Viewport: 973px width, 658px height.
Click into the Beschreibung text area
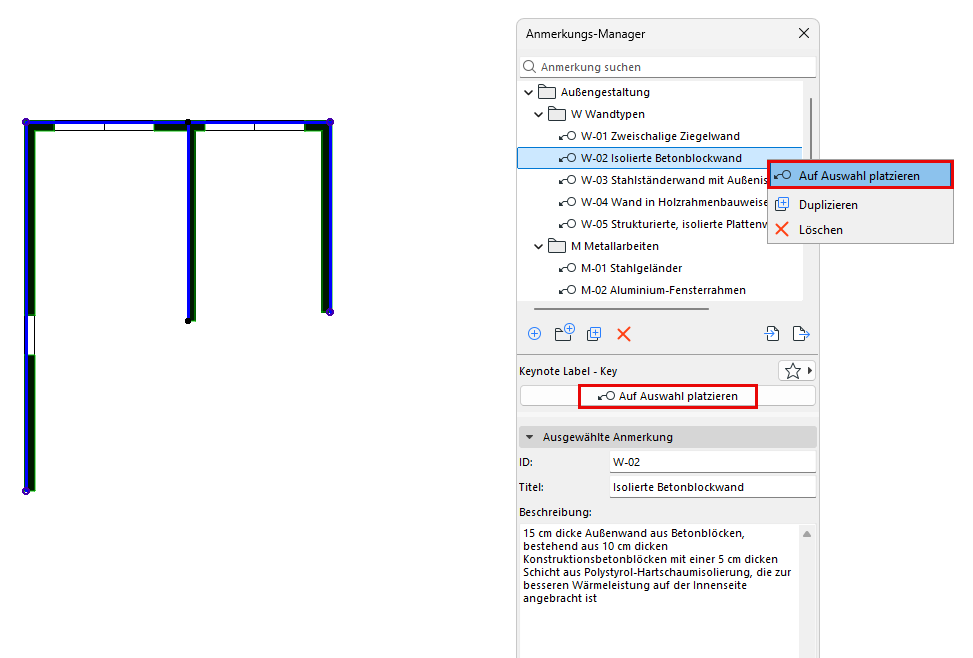click(660, 590)
